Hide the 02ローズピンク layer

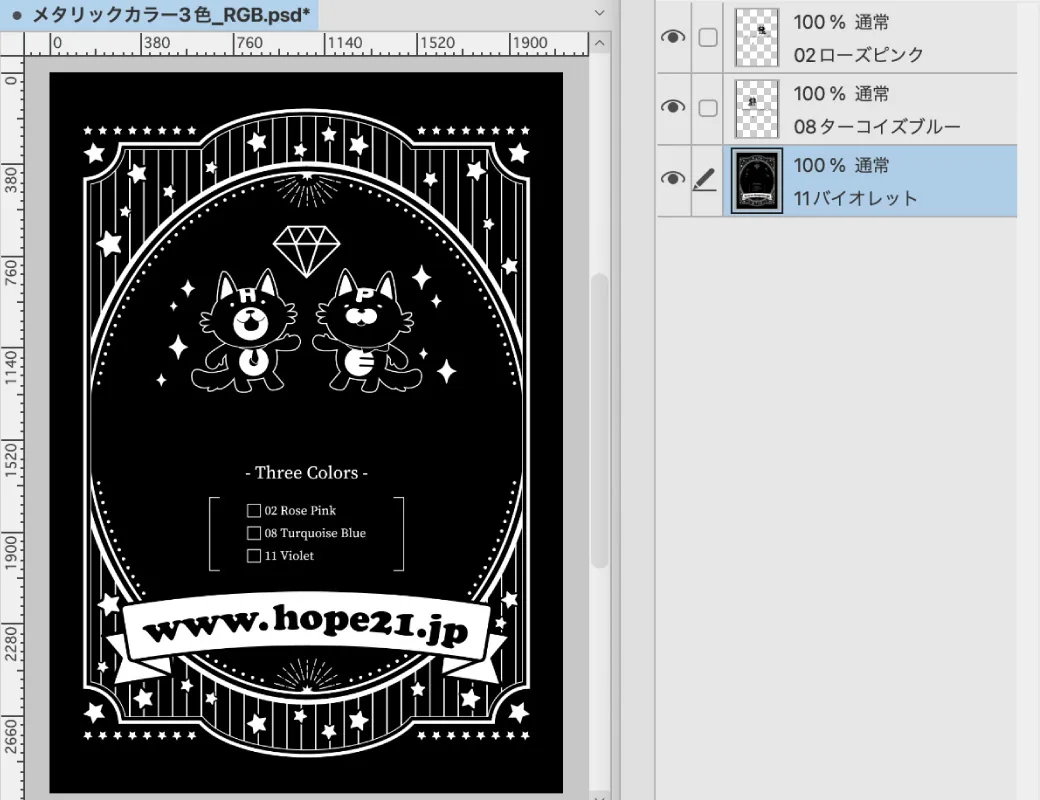click(674, 37)
